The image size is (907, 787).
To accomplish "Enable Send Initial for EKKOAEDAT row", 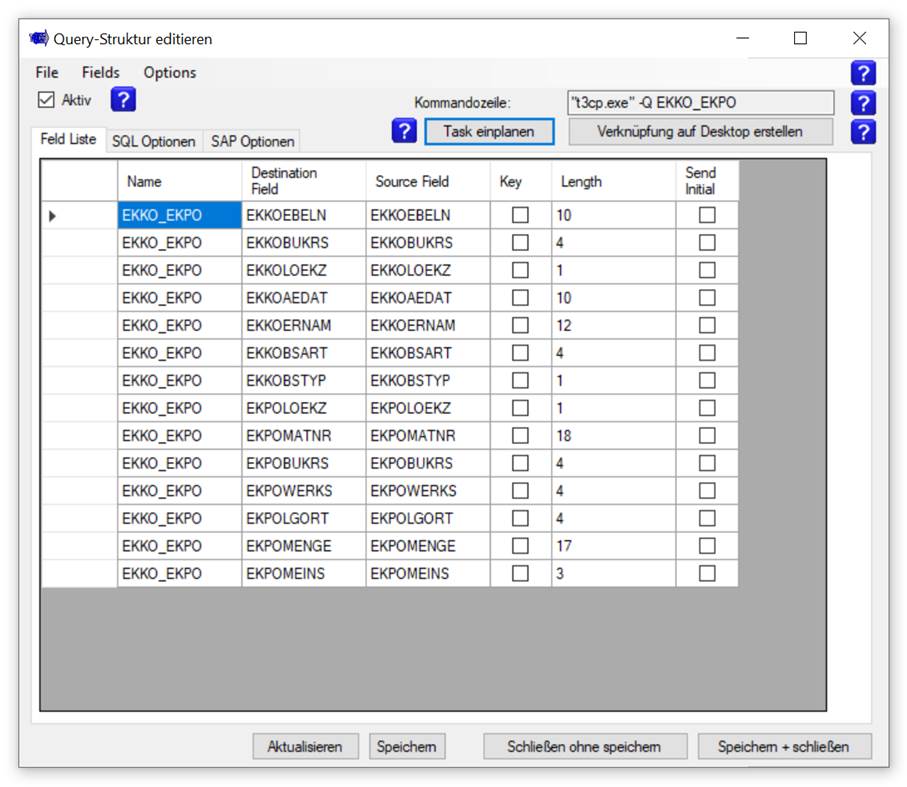I will click(707, 298).
